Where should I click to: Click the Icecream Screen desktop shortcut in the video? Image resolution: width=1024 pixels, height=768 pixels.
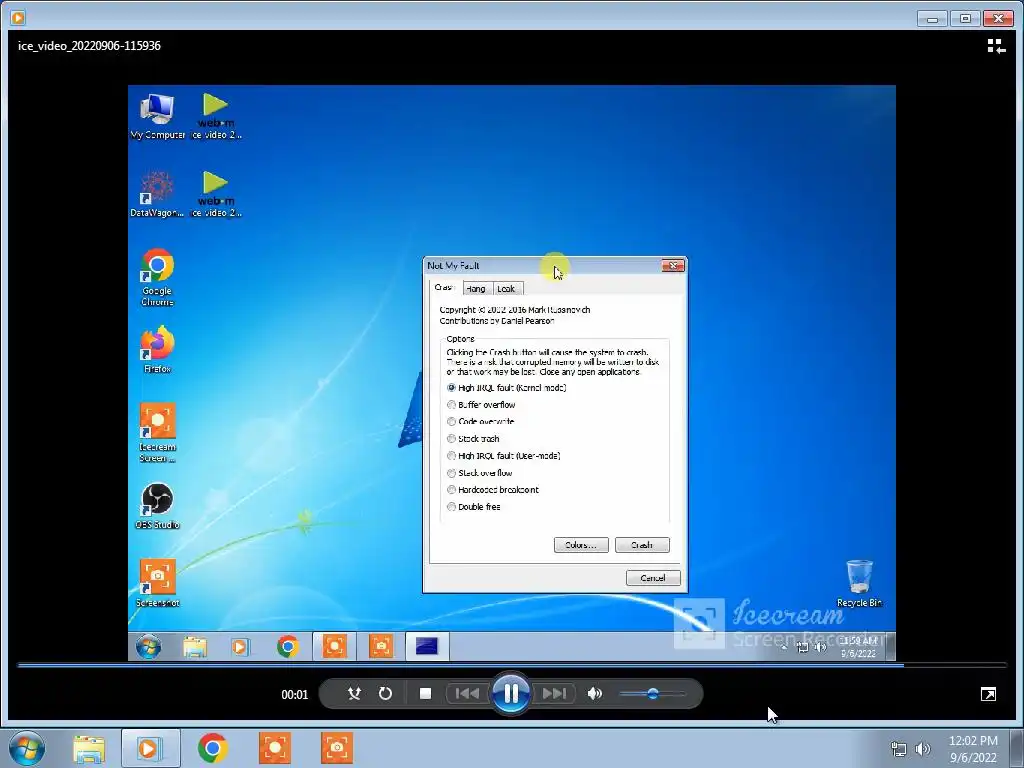[x=157, y=432]
